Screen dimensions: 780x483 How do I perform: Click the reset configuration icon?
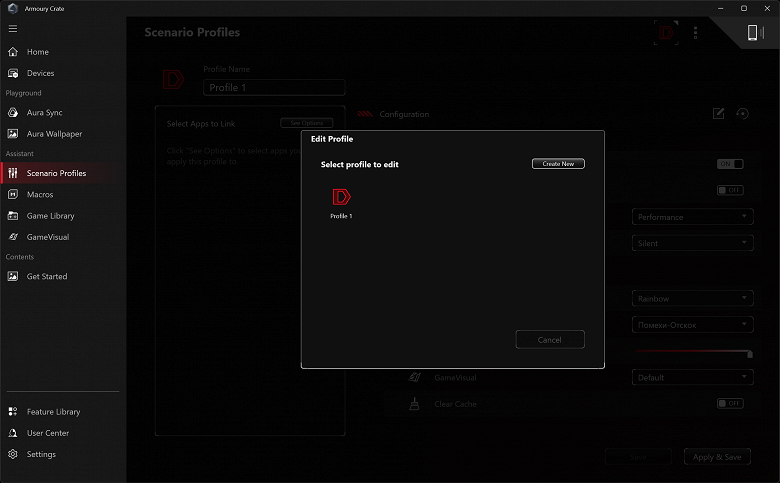[x=742, y=114]
